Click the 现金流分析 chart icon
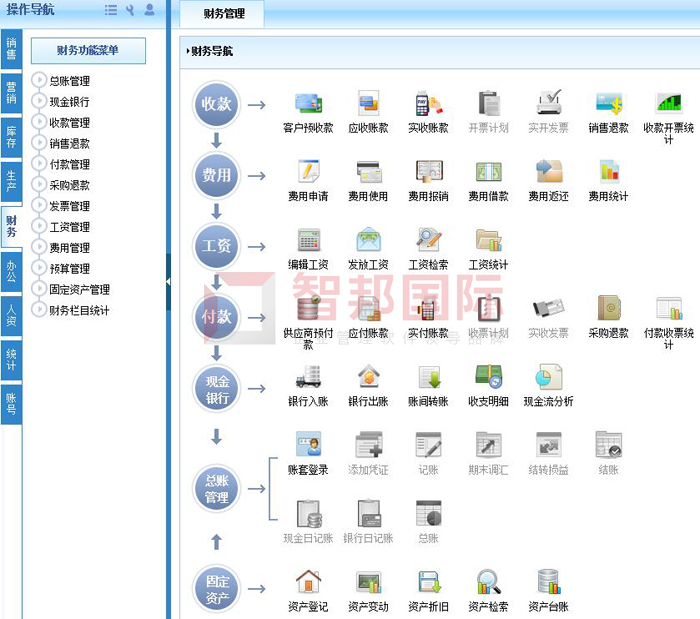The width and height of the screenshot is (700, 619). coord(548,377)
